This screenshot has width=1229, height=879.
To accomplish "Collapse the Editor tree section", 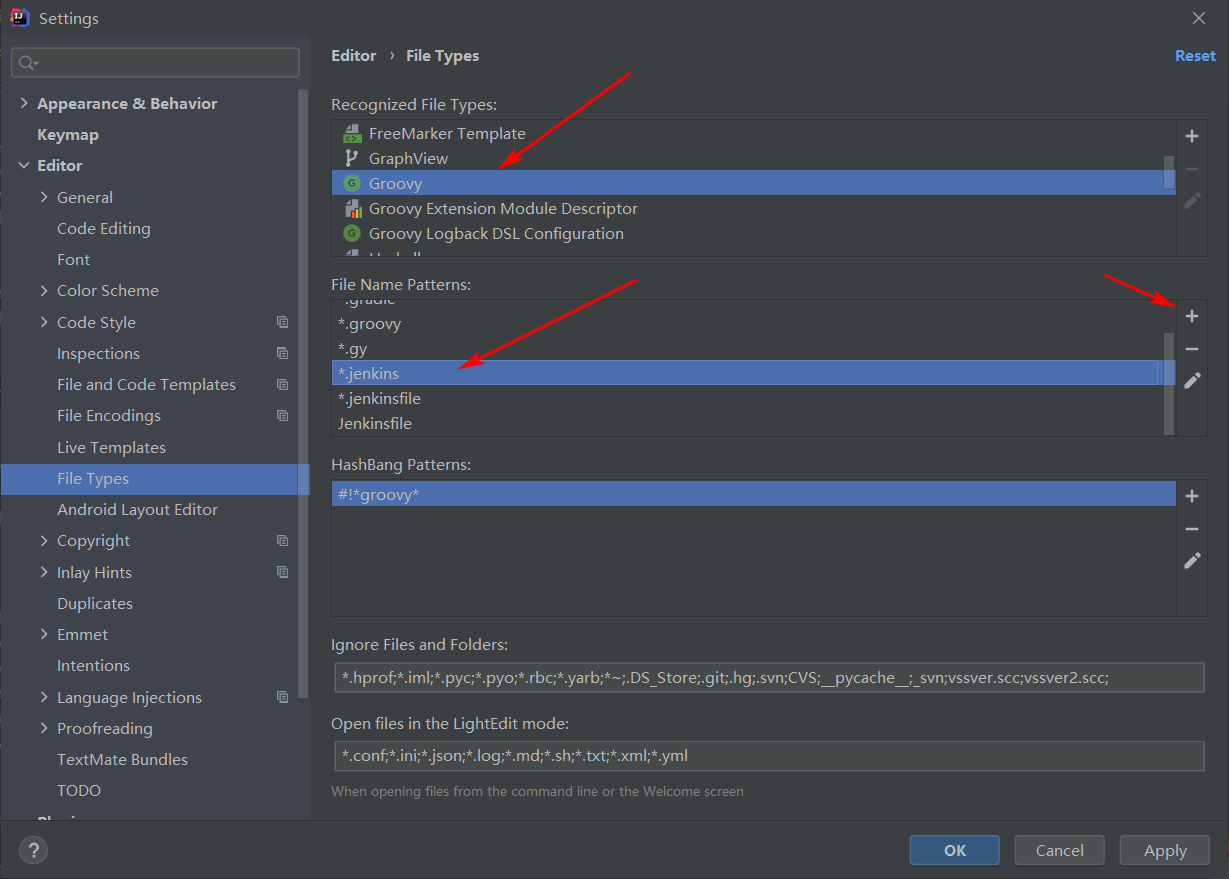I will (x=24, y=166).
